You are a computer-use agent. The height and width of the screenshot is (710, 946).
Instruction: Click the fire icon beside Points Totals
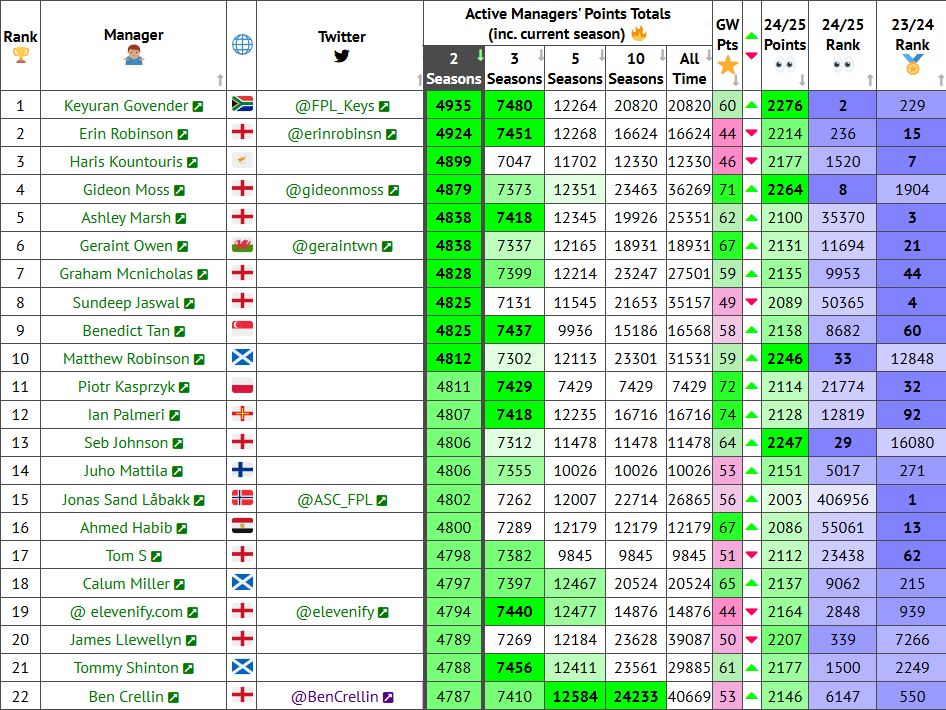(x=639, y=33)
